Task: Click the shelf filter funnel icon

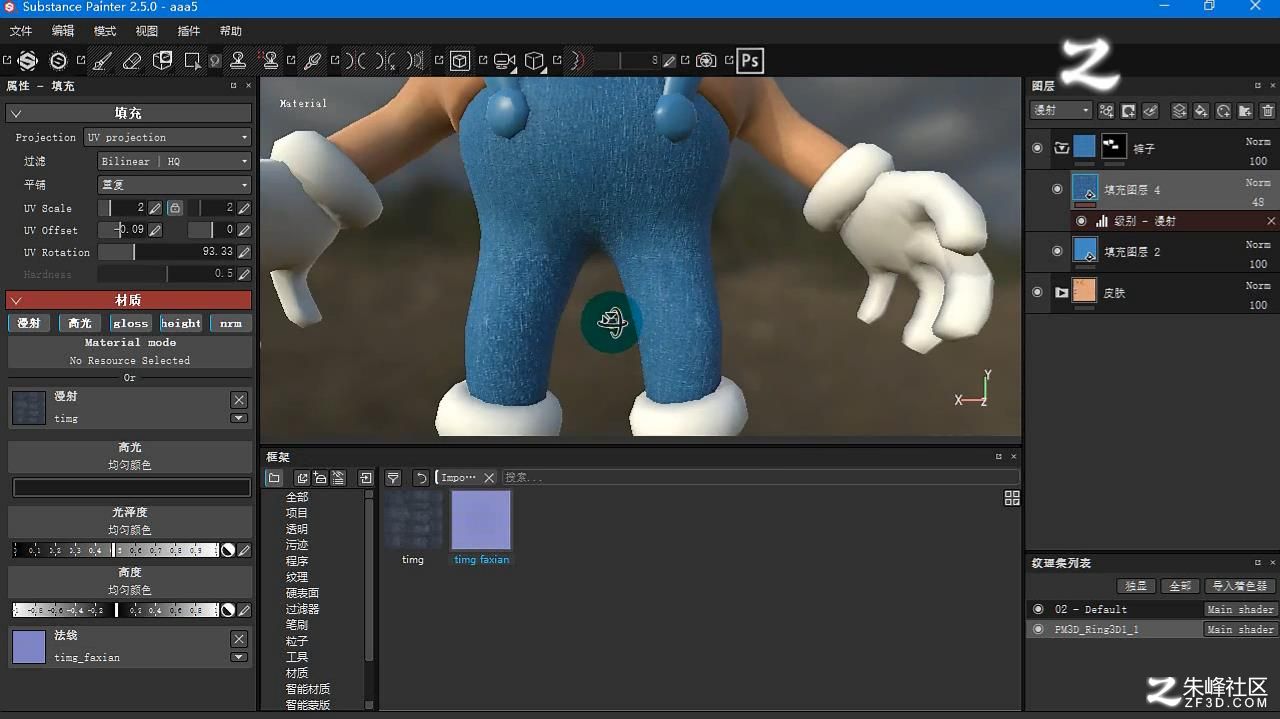Action: click(x=393, y=478)
